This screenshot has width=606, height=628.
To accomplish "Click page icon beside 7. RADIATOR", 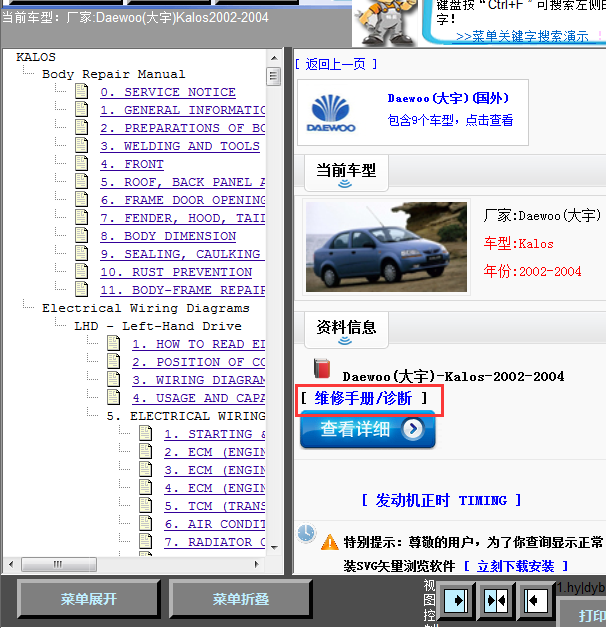I will 146,542.
